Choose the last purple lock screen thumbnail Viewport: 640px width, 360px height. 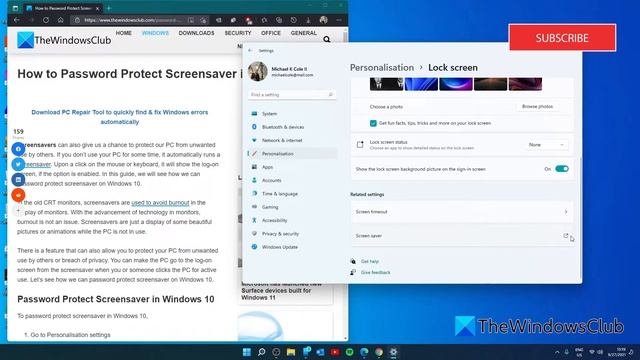pos(525,84)
